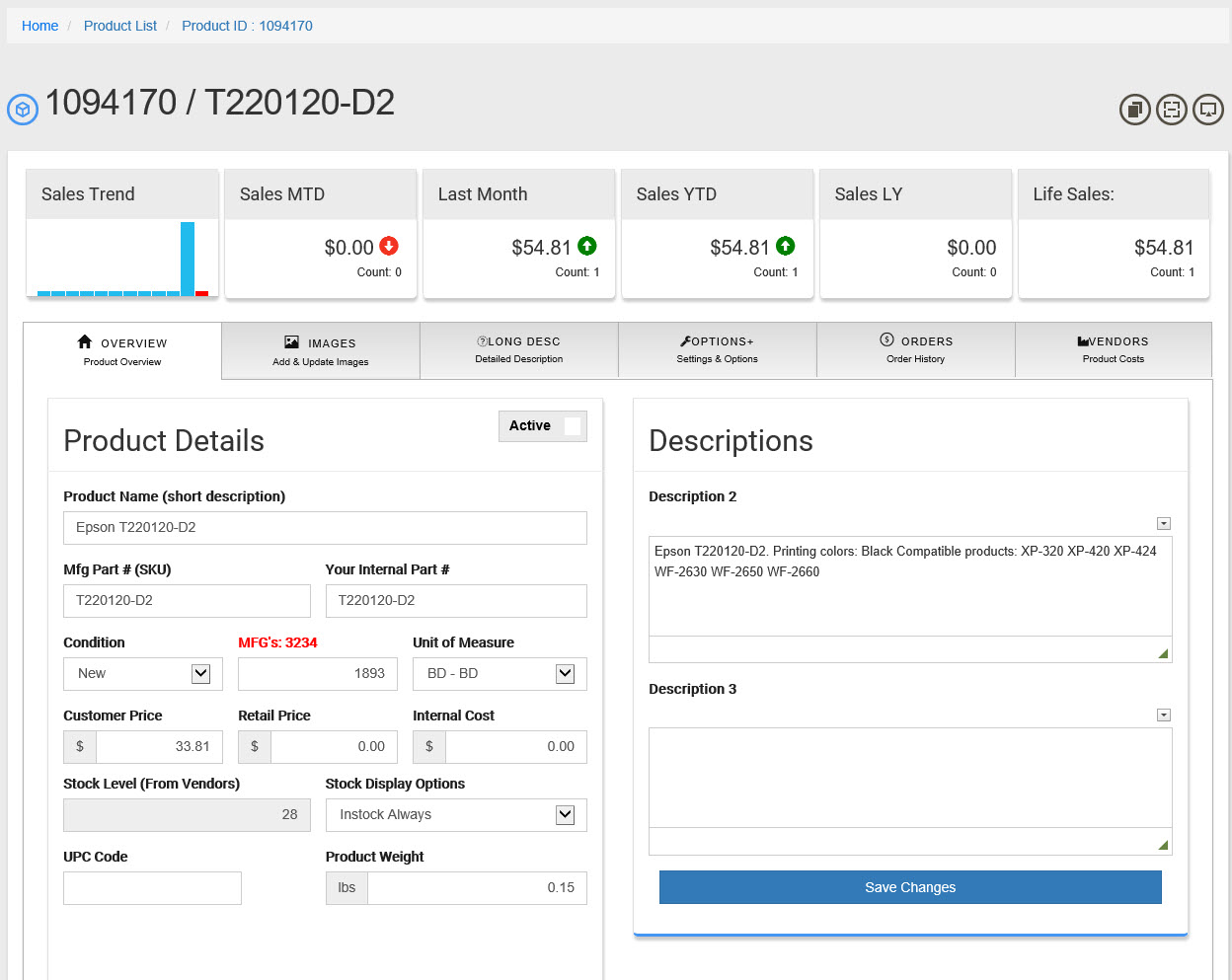Screen dimensions: 1232x980
Task: Toggle the Active product switch
Action: pos(571,426)
